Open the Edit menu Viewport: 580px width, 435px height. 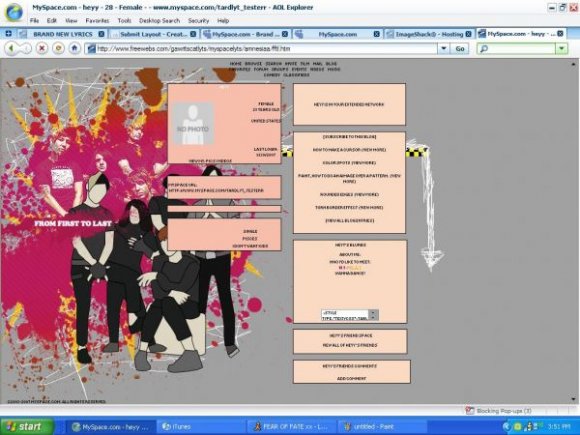point(51,21)
